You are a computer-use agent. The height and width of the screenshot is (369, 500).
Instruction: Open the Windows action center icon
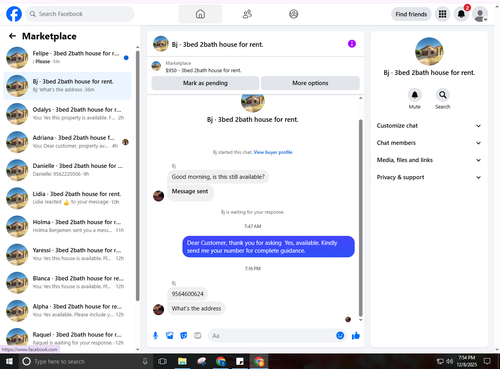[487, 361]
